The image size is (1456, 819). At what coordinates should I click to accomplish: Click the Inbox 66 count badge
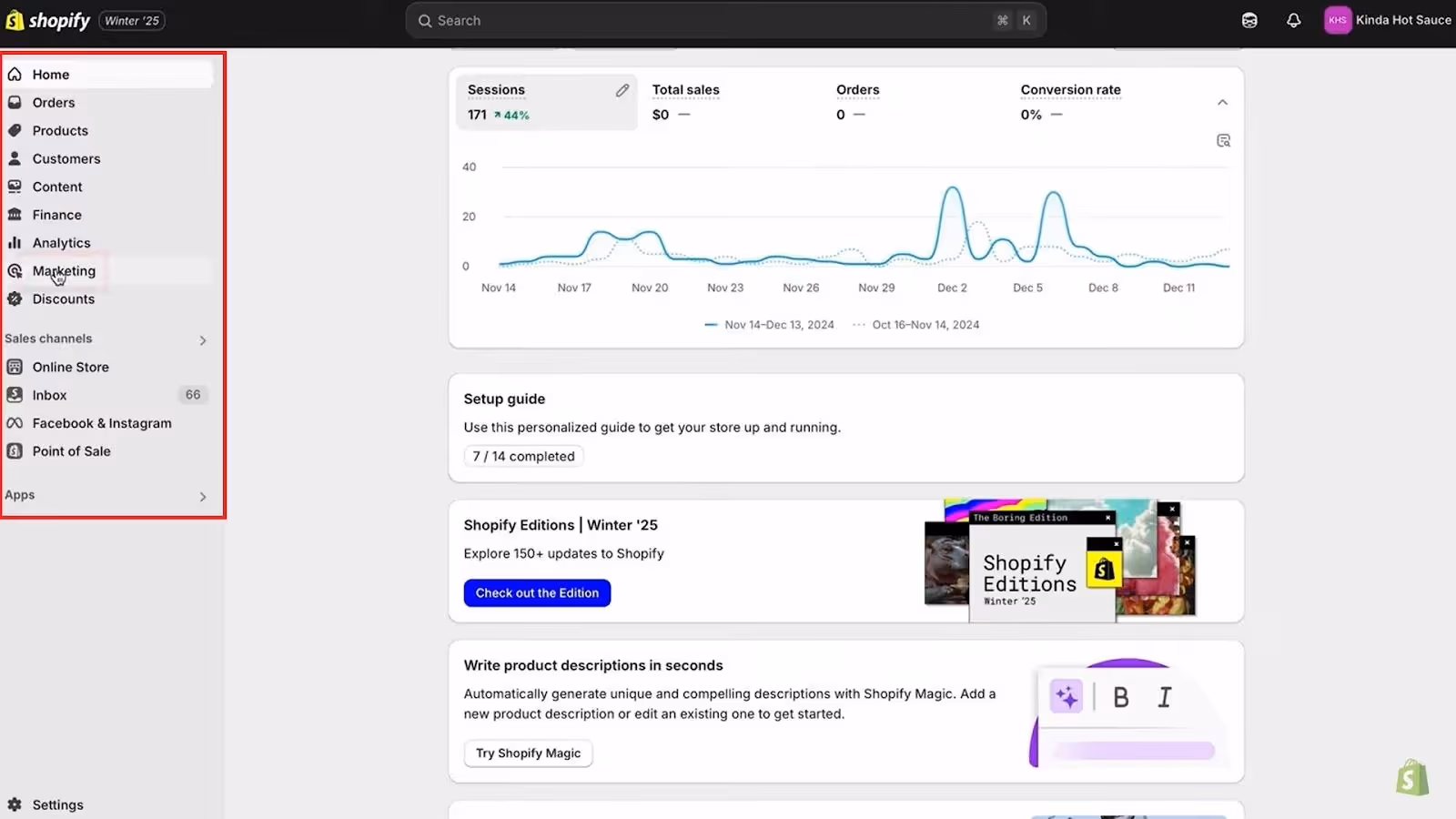coord(193,395)
